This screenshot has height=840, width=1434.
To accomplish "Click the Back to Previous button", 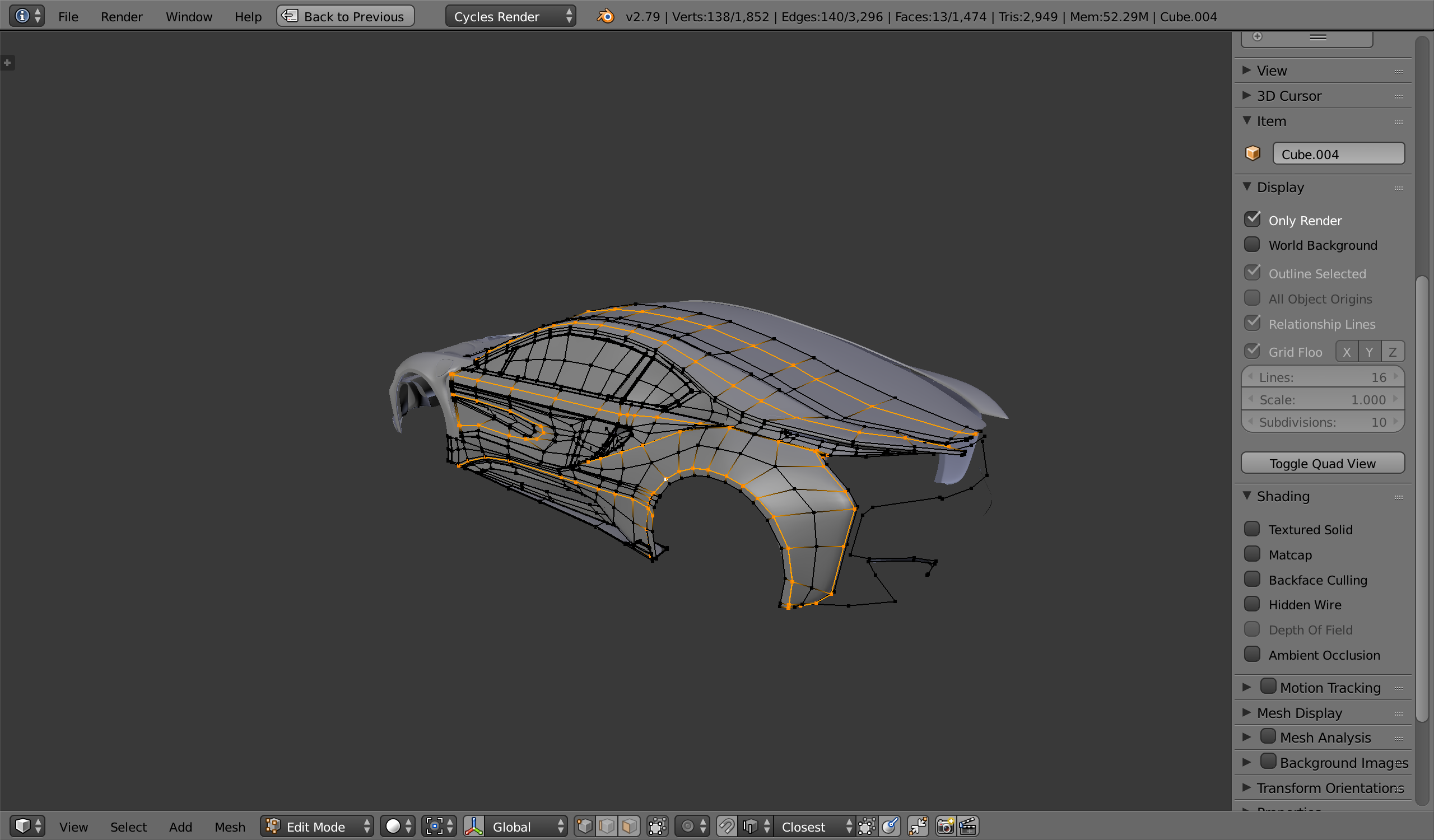I will 346,16.
